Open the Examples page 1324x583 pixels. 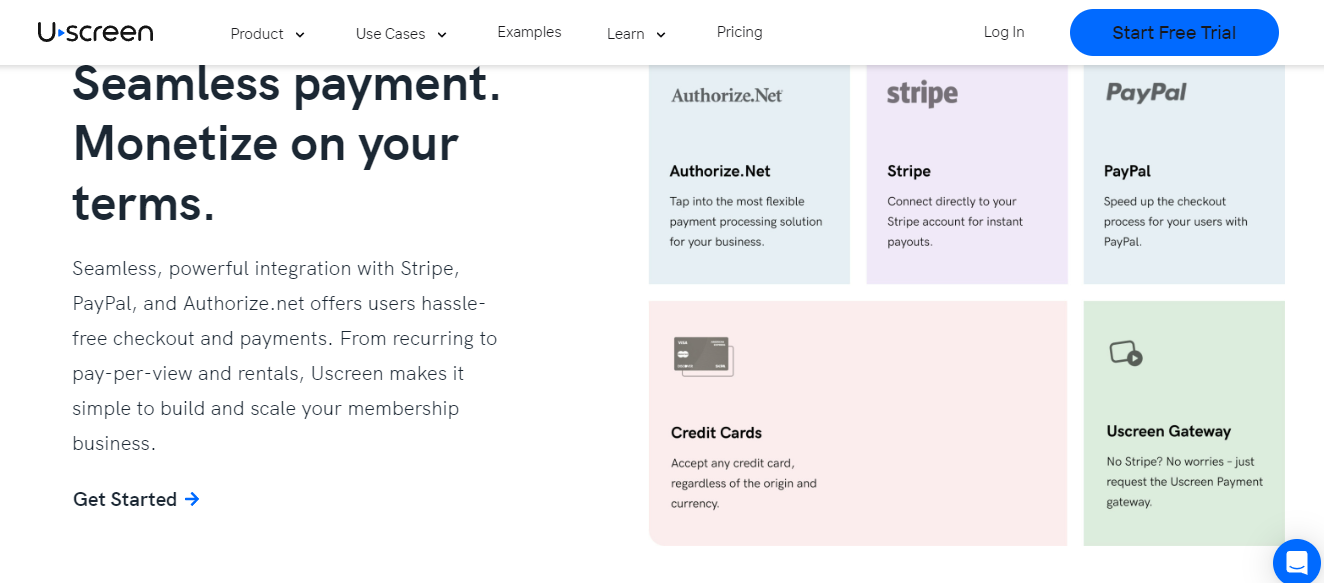click(529, 31)
